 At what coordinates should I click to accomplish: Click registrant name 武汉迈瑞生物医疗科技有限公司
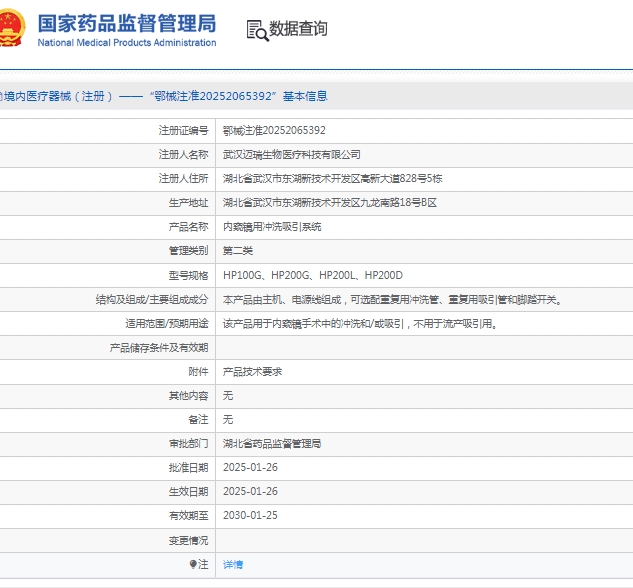tap(291, 155)
